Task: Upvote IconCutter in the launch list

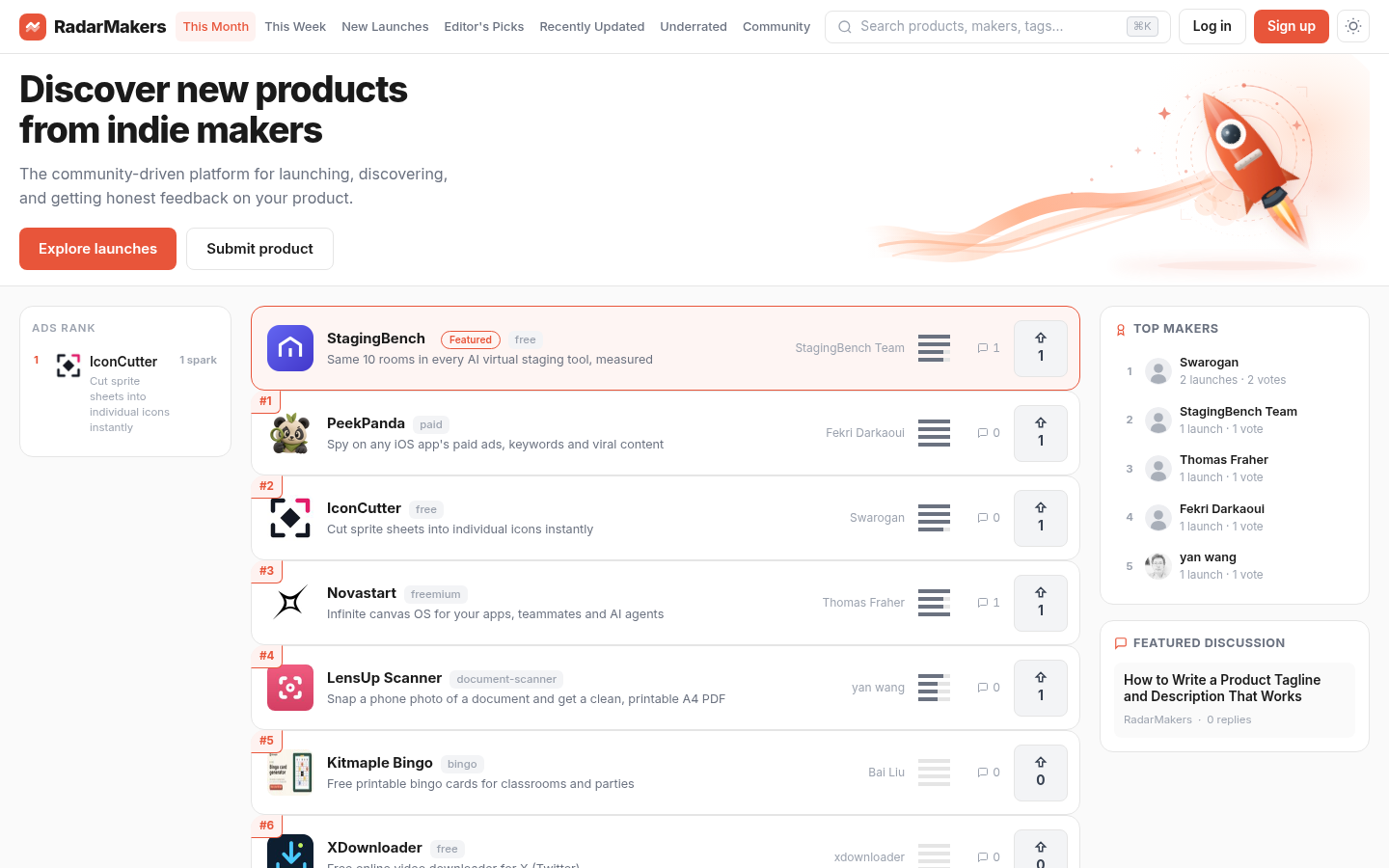Action: pyautogui.click(x=1041, y=518)
